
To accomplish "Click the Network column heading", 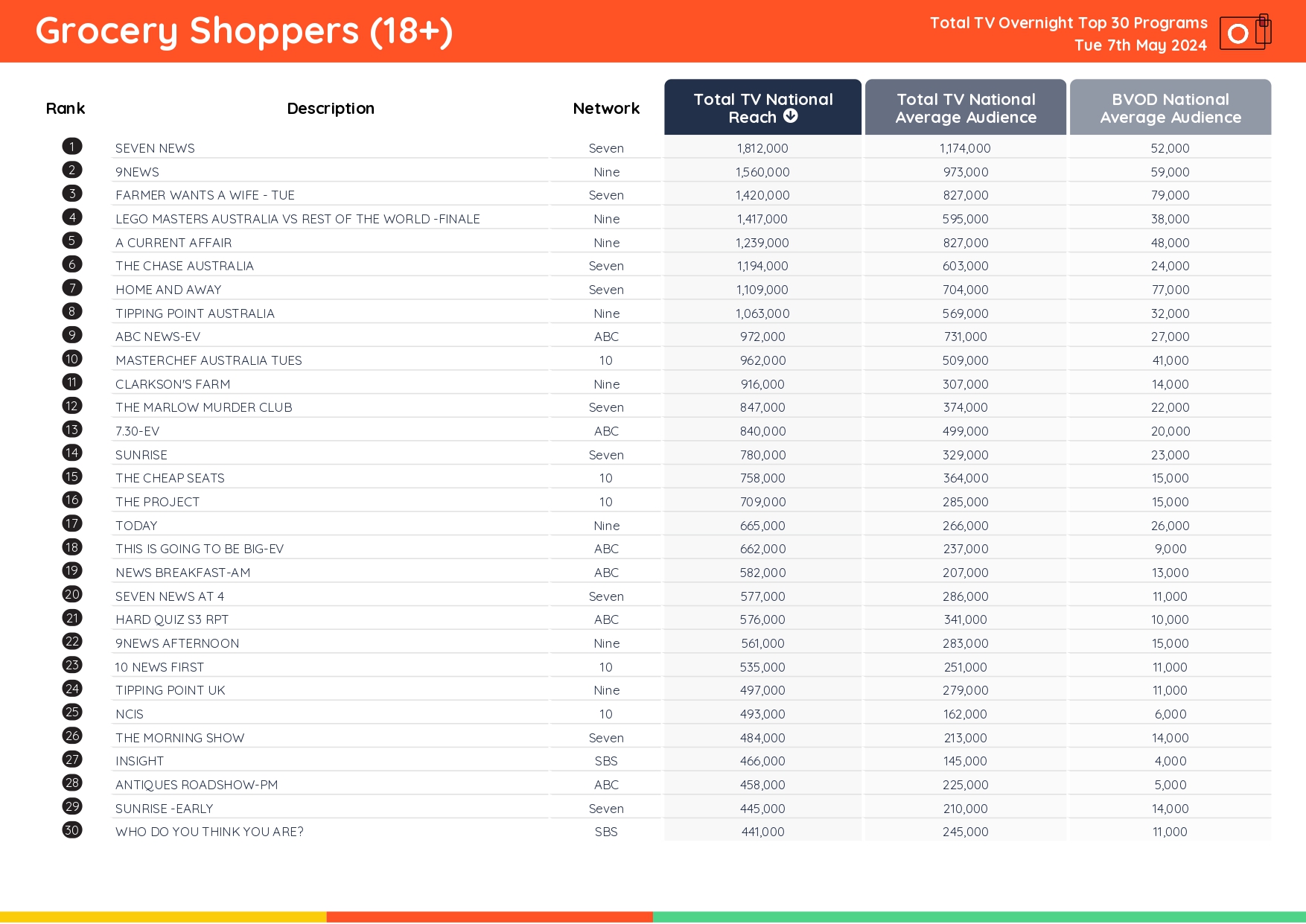I will point(606,109).
